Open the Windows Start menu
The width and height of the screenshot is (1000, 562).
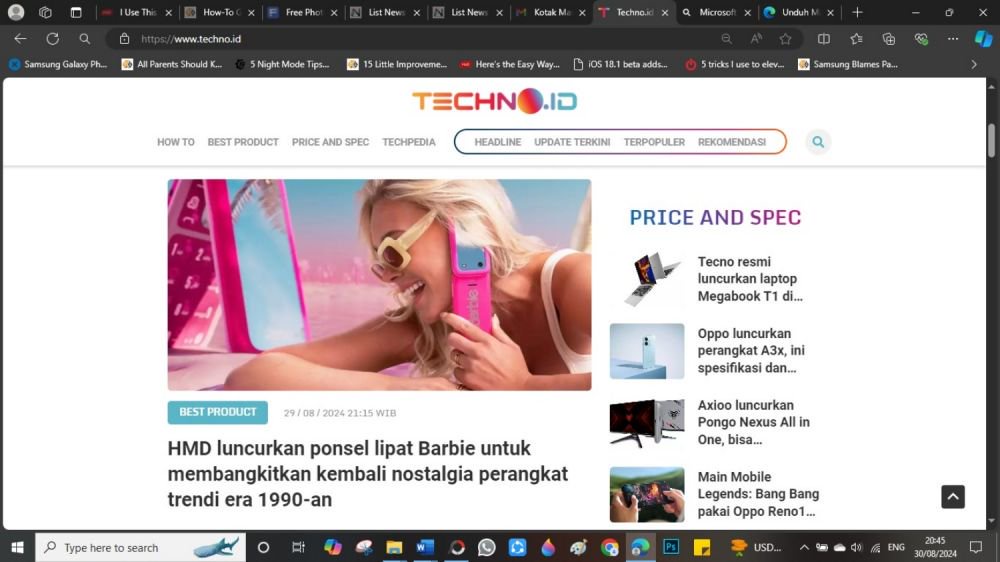coord(17,547)
